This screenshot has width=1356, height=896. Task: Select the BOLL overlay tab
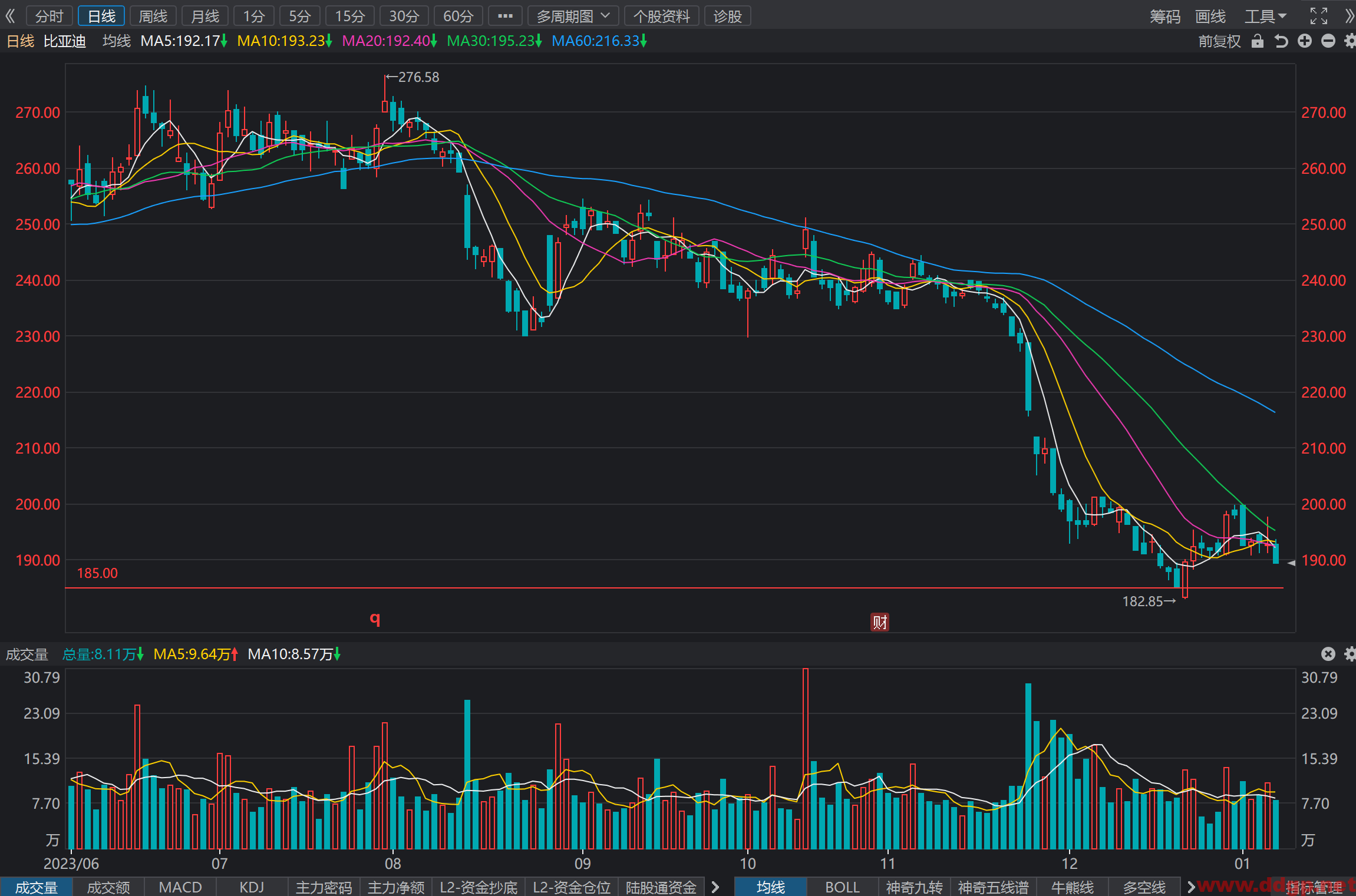(x=842, y=887)
